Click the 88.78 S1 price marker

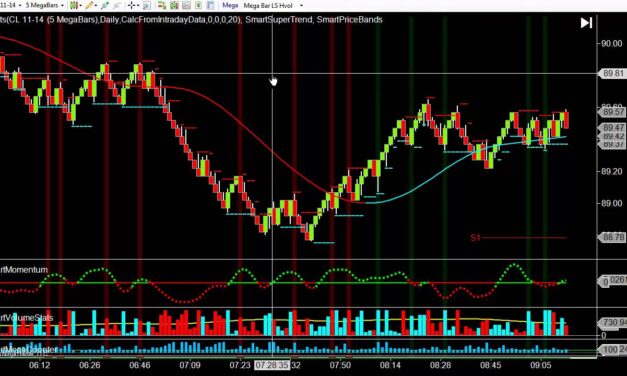pyautogui.click(x=612, y=237)
